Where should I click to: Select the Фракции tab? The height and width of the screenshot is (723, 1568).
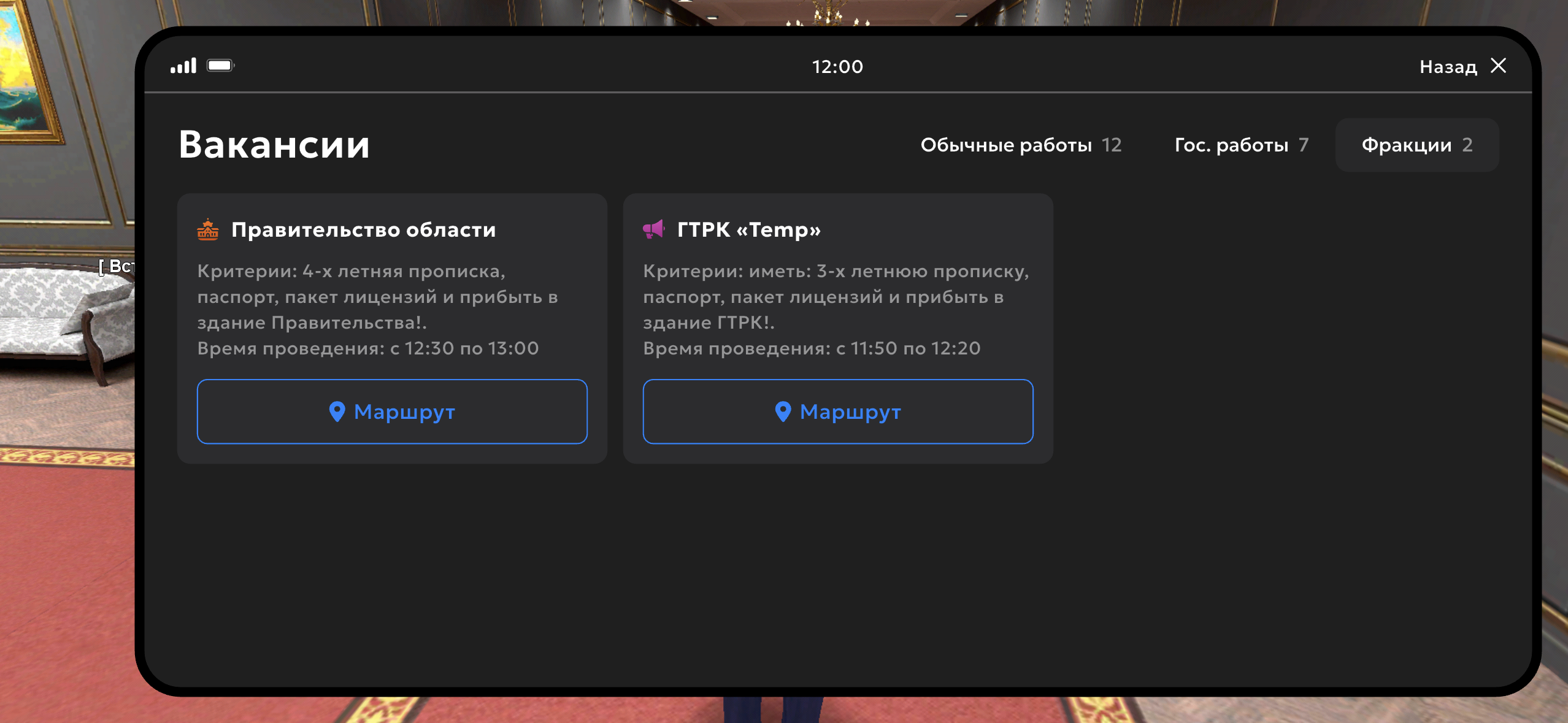coord(1416,145)
